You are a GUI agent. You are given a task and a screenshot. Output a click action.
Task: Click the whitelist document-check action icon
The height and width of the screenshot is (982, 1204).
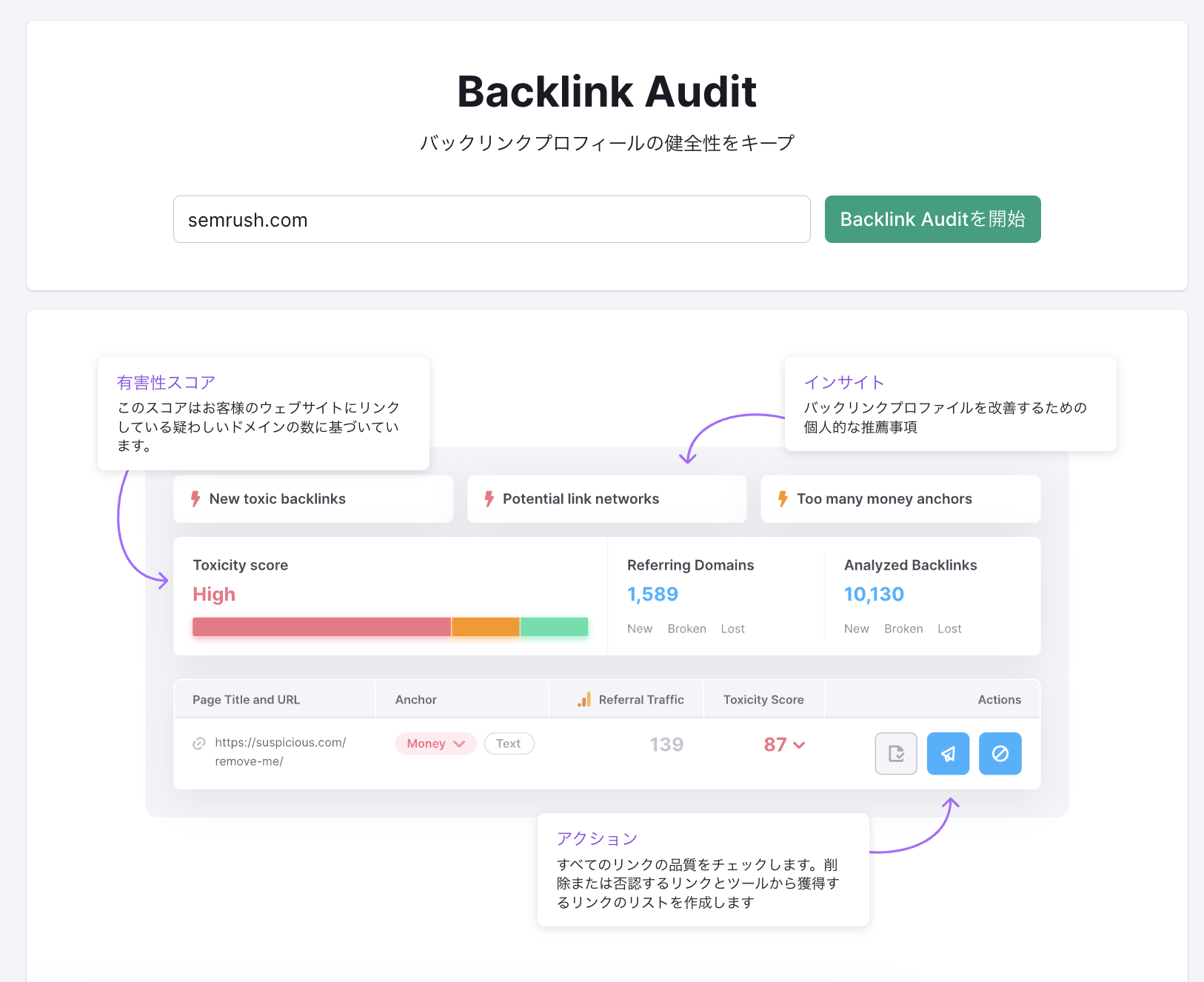point(896,754)
